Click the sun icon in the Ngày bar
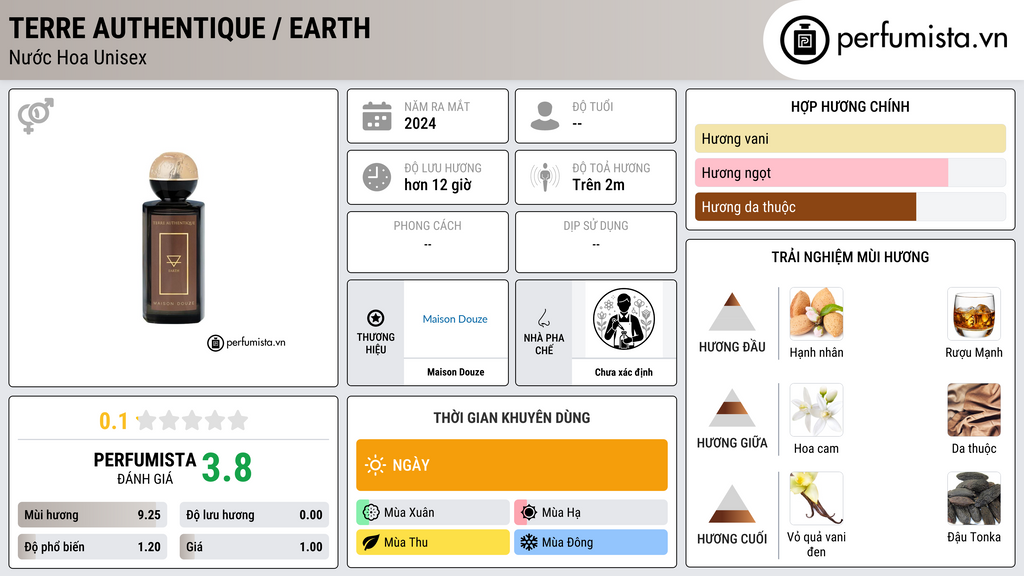The image size is (1024, 576). [x=375, y=465]
